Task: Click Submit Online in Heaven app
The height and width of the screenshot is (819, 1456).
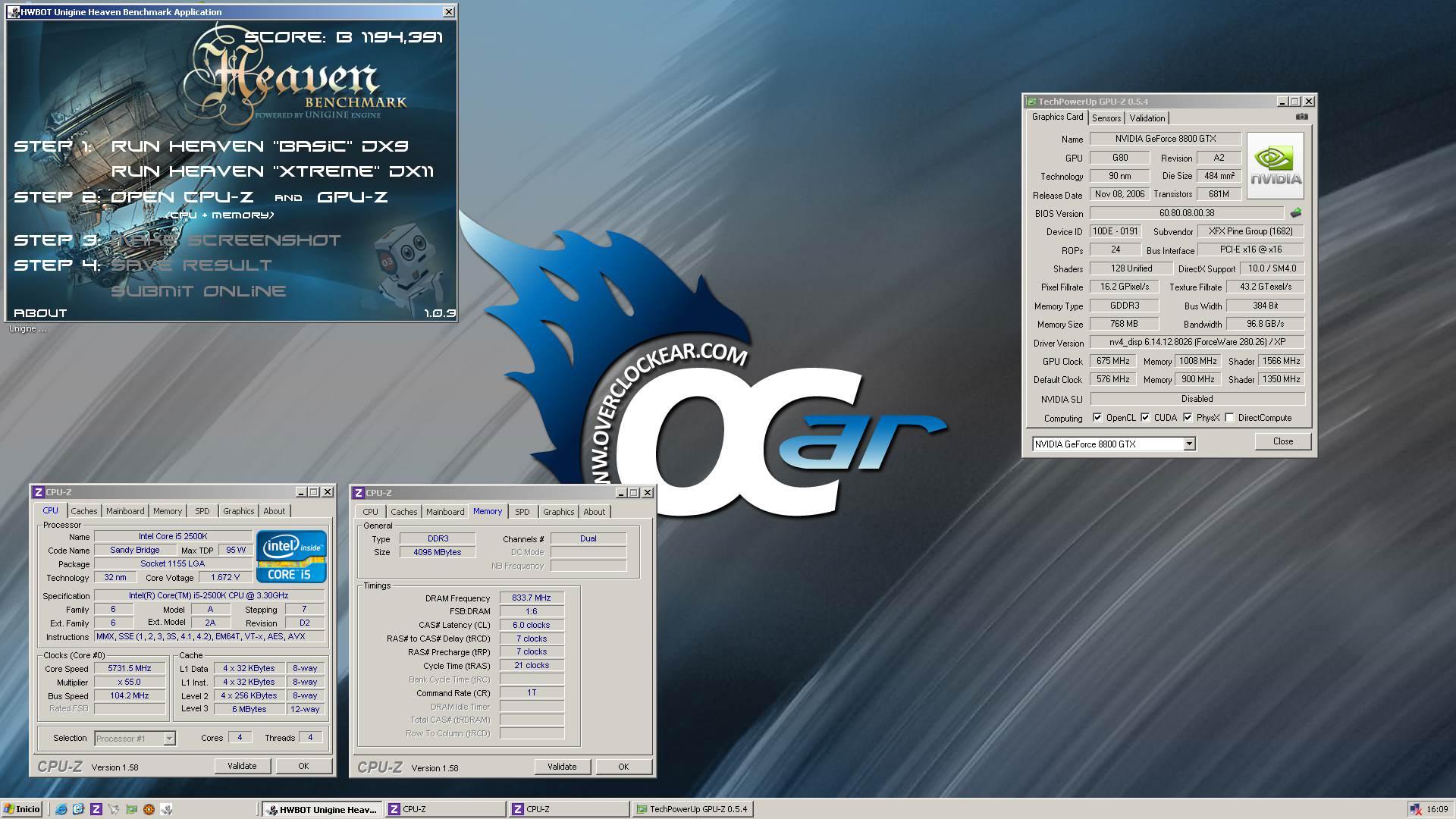Action: click(x=199, y=291)
